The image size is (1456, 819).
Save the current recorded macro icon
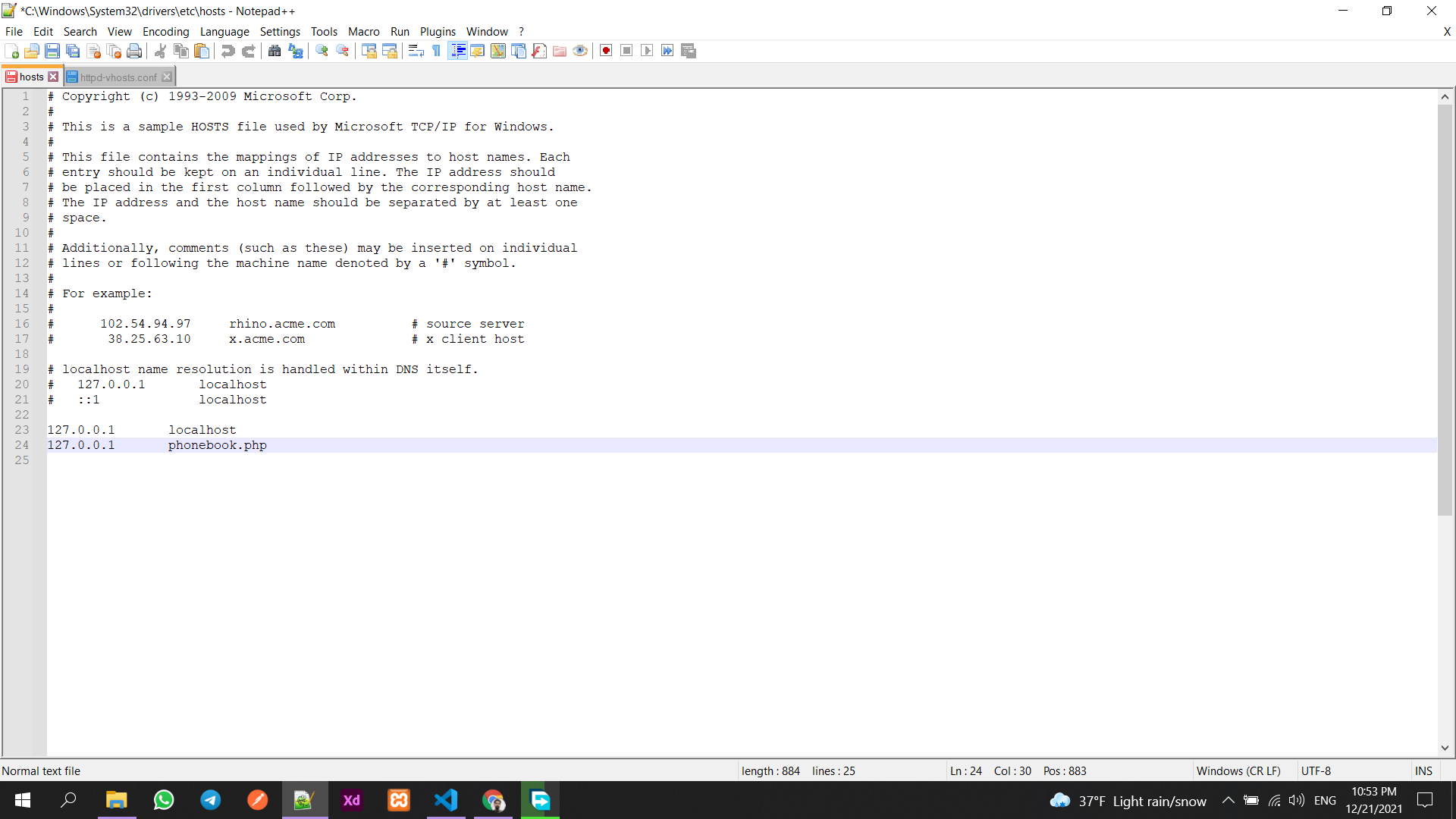click(x=689, y=51)
